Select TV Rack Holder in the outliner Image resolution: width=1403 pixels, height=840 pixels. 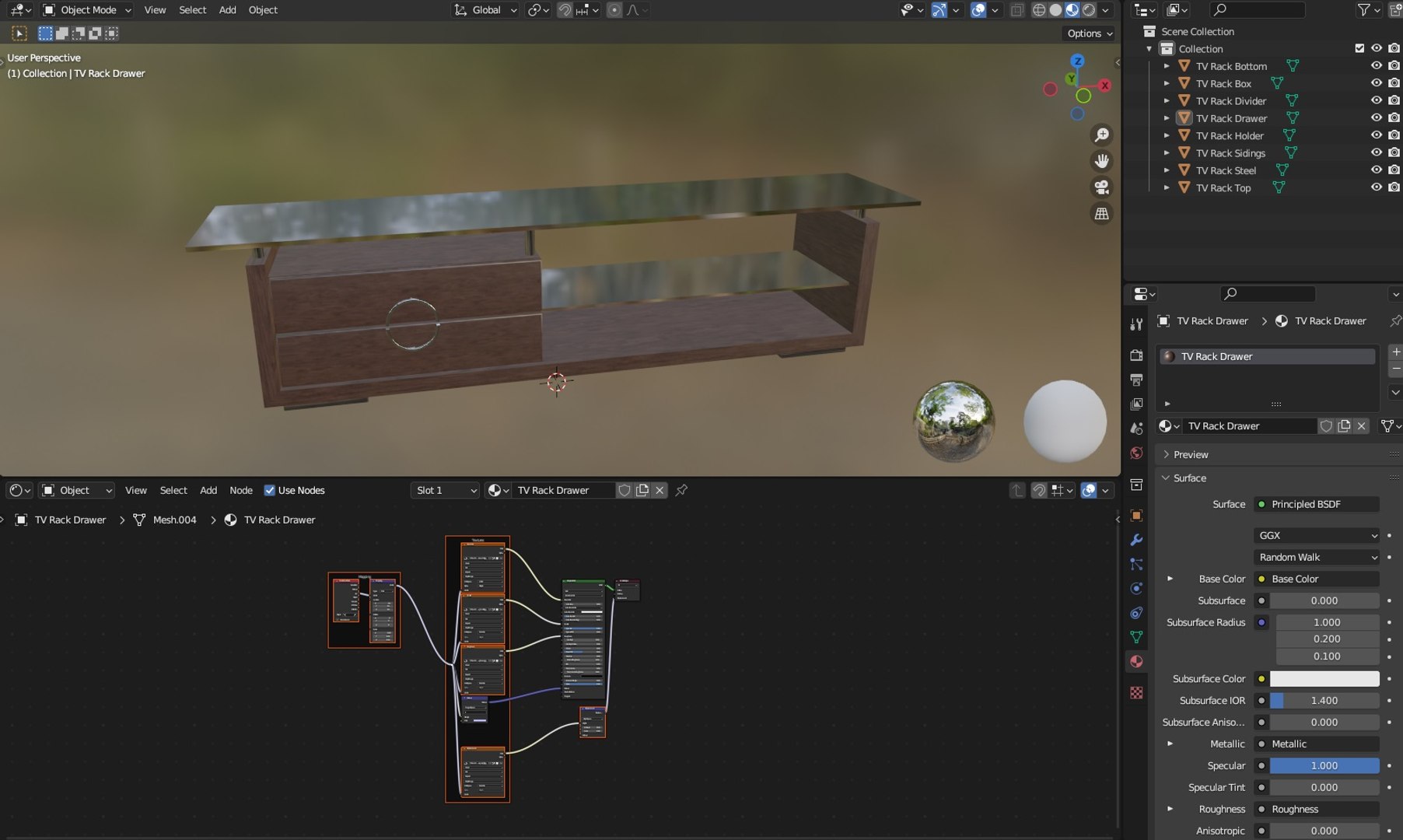[1230, 135]
